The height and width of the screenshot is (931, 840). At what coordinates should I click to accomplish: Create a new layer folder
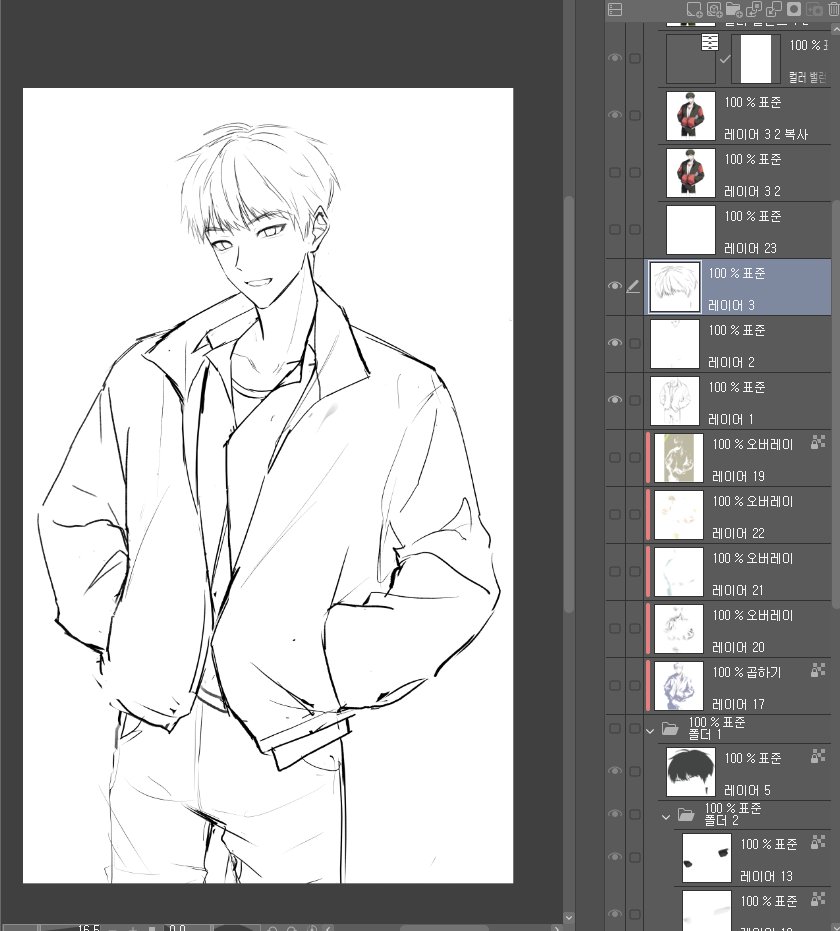734,10
